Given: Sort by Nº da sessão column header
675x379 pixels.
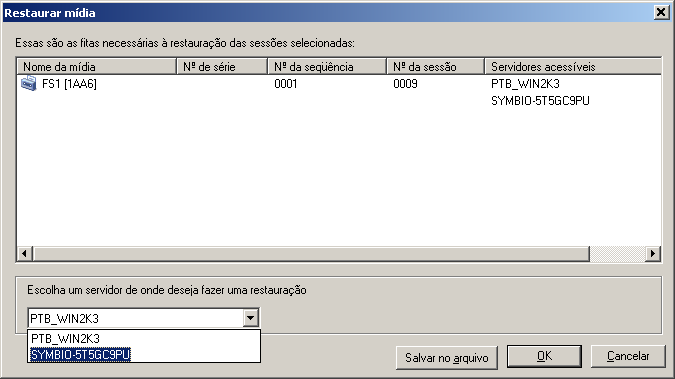Looking at the screenshot, I should [436, 67].
